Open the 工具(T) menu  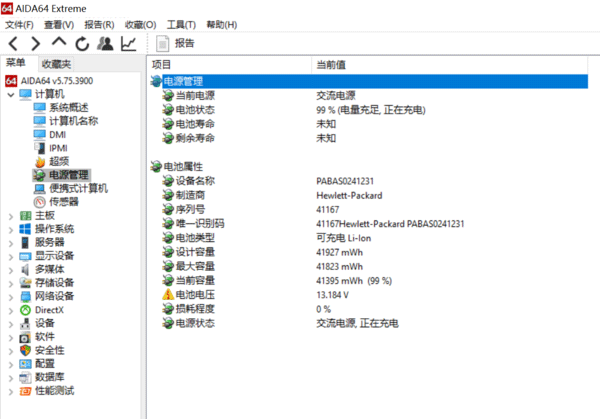point(181,25)
